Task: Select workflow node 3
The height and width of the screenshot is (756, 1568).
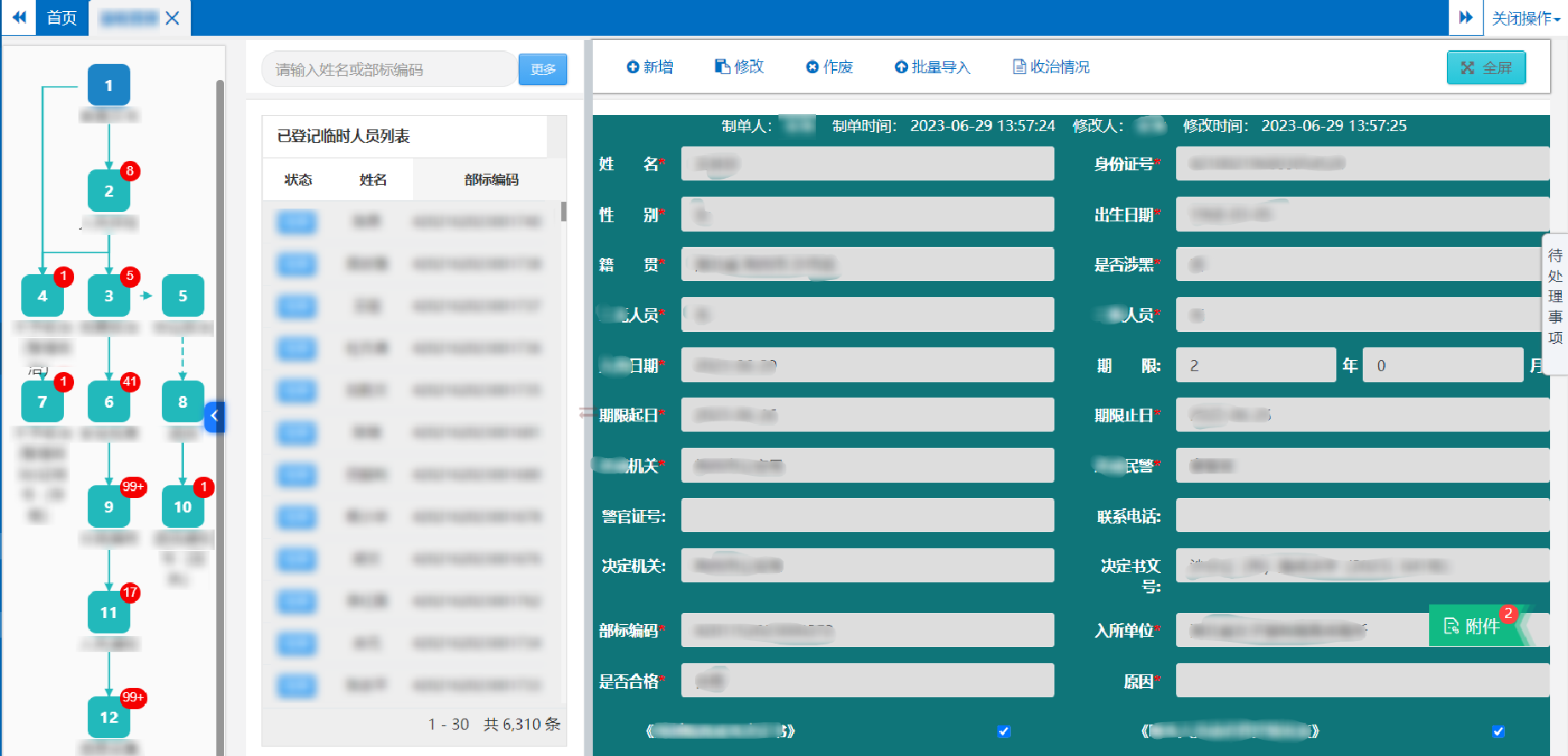Action: pos(109,296)
